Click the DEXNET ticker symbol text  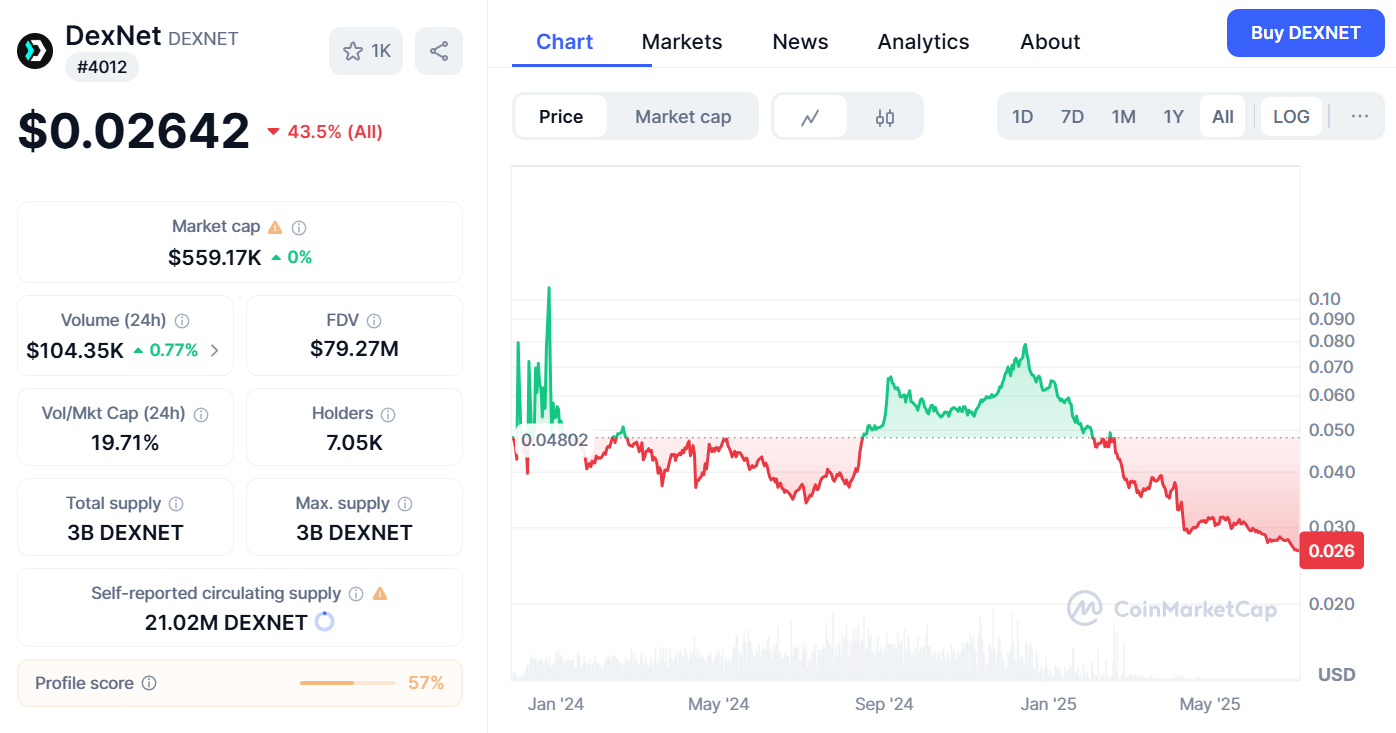[203, 39]
